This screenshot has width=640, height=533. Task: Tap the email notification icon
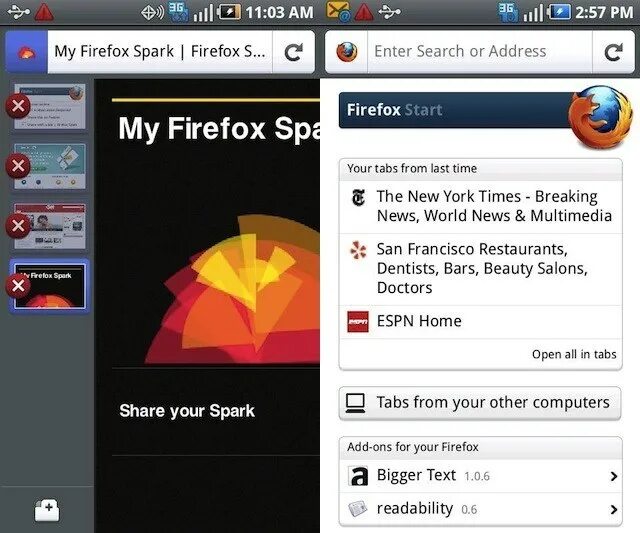(338, 12)
